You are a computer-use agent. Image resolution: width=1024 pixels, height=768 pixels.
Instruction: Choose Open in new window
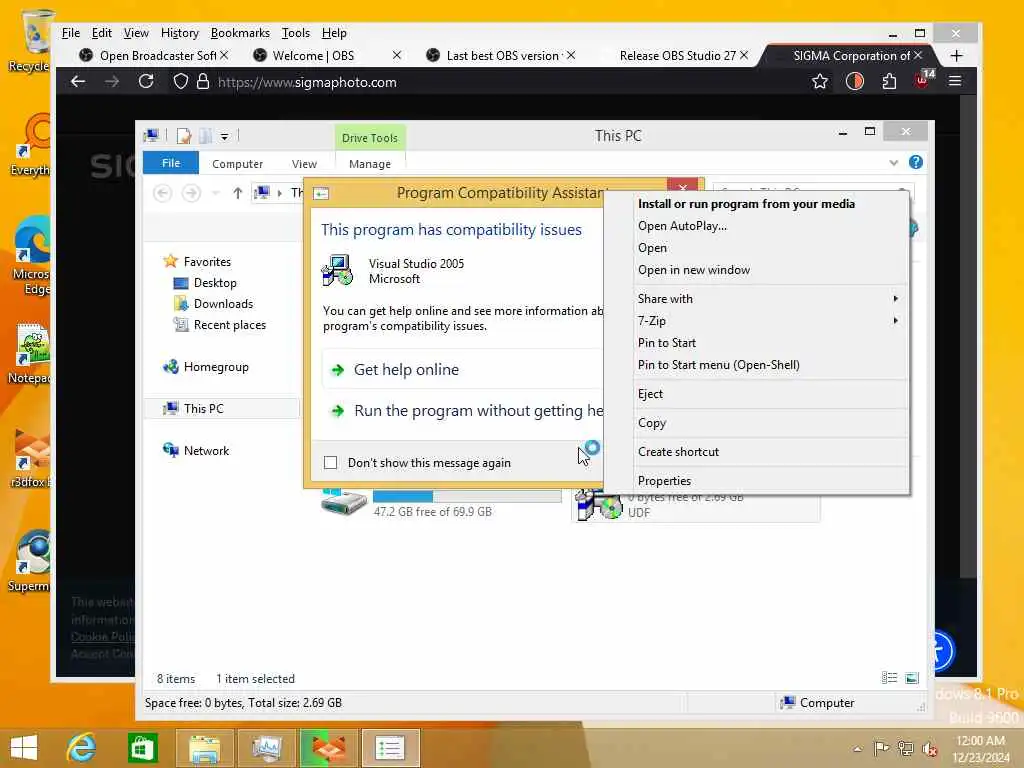point(770,270)
